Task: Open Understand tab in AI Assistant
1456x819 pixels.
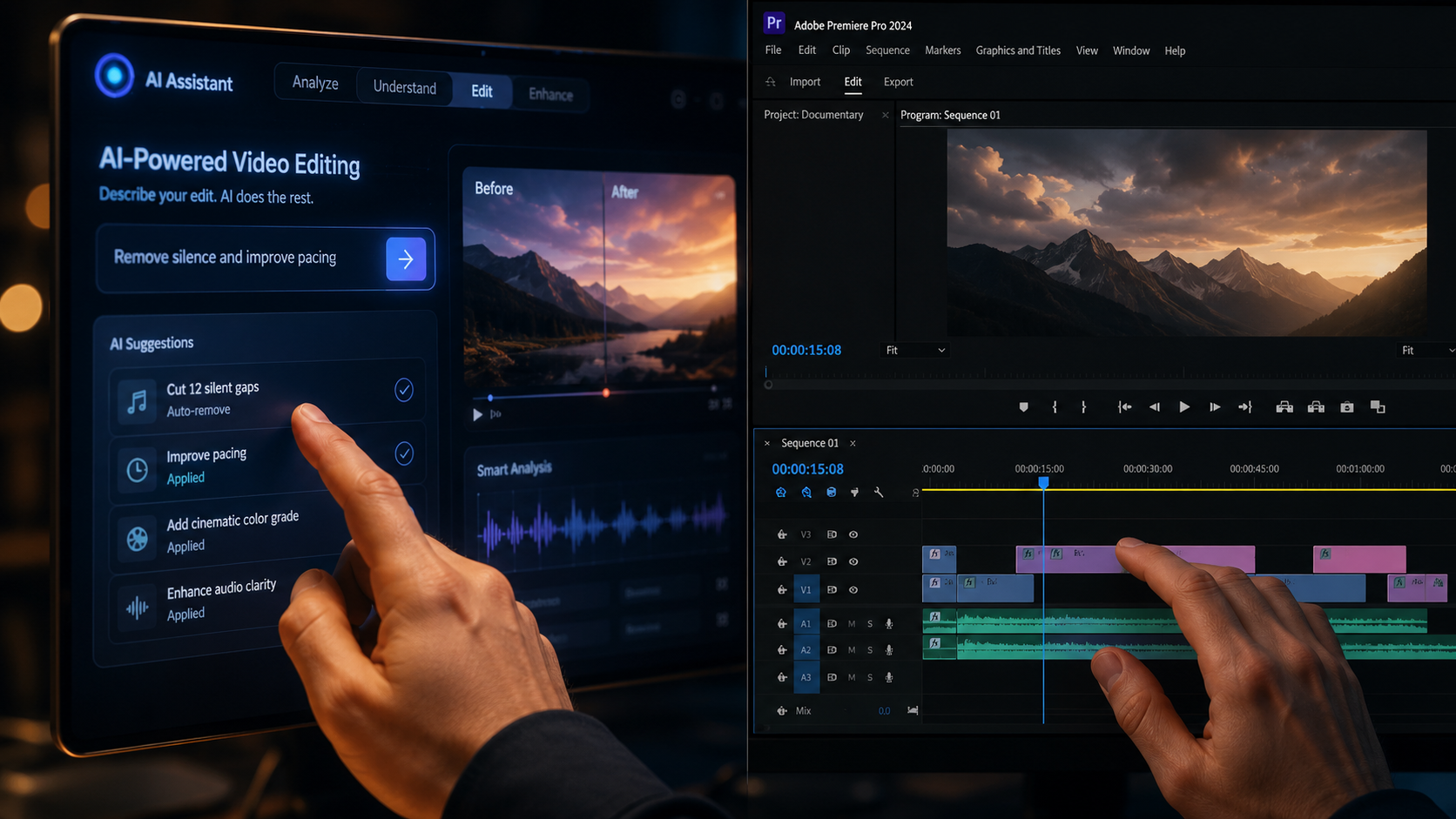Action: point(405,87)
